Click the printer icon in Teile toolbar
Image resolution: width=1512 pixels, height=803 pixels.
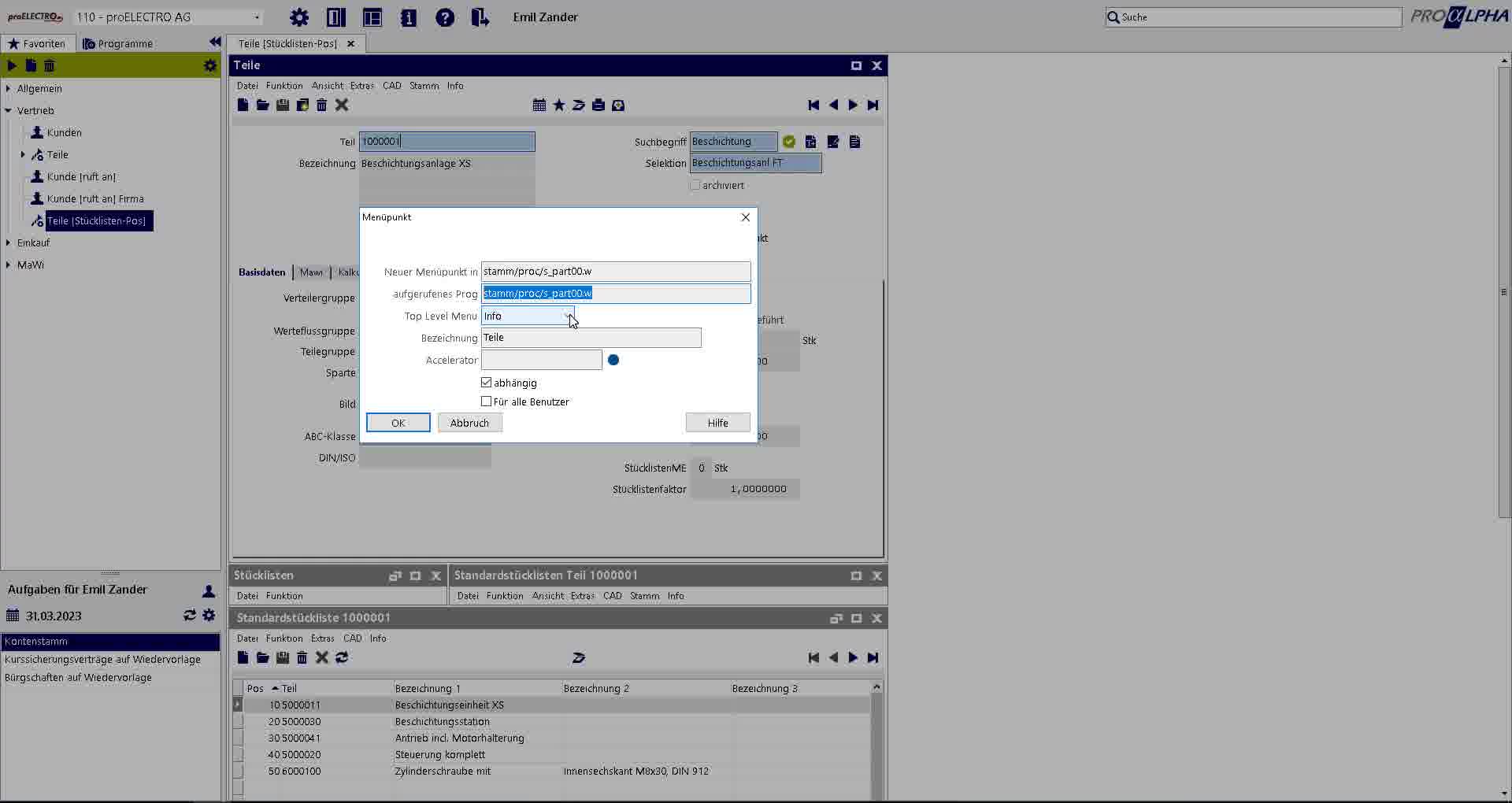(598, 105)
